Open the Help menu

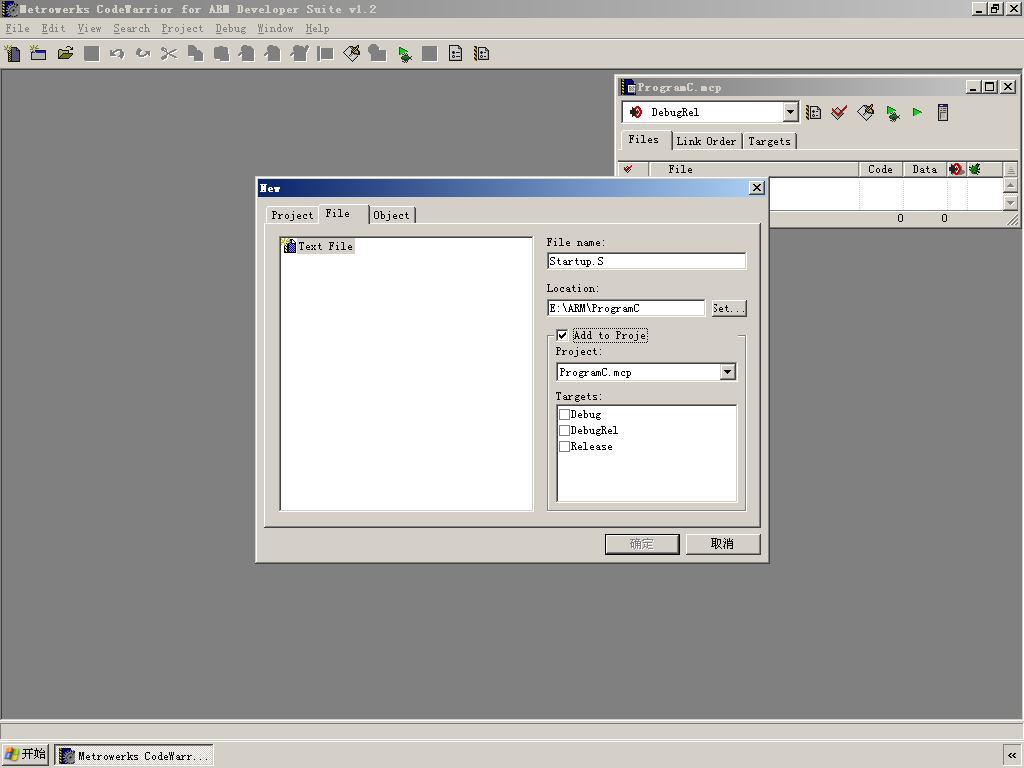317,29
